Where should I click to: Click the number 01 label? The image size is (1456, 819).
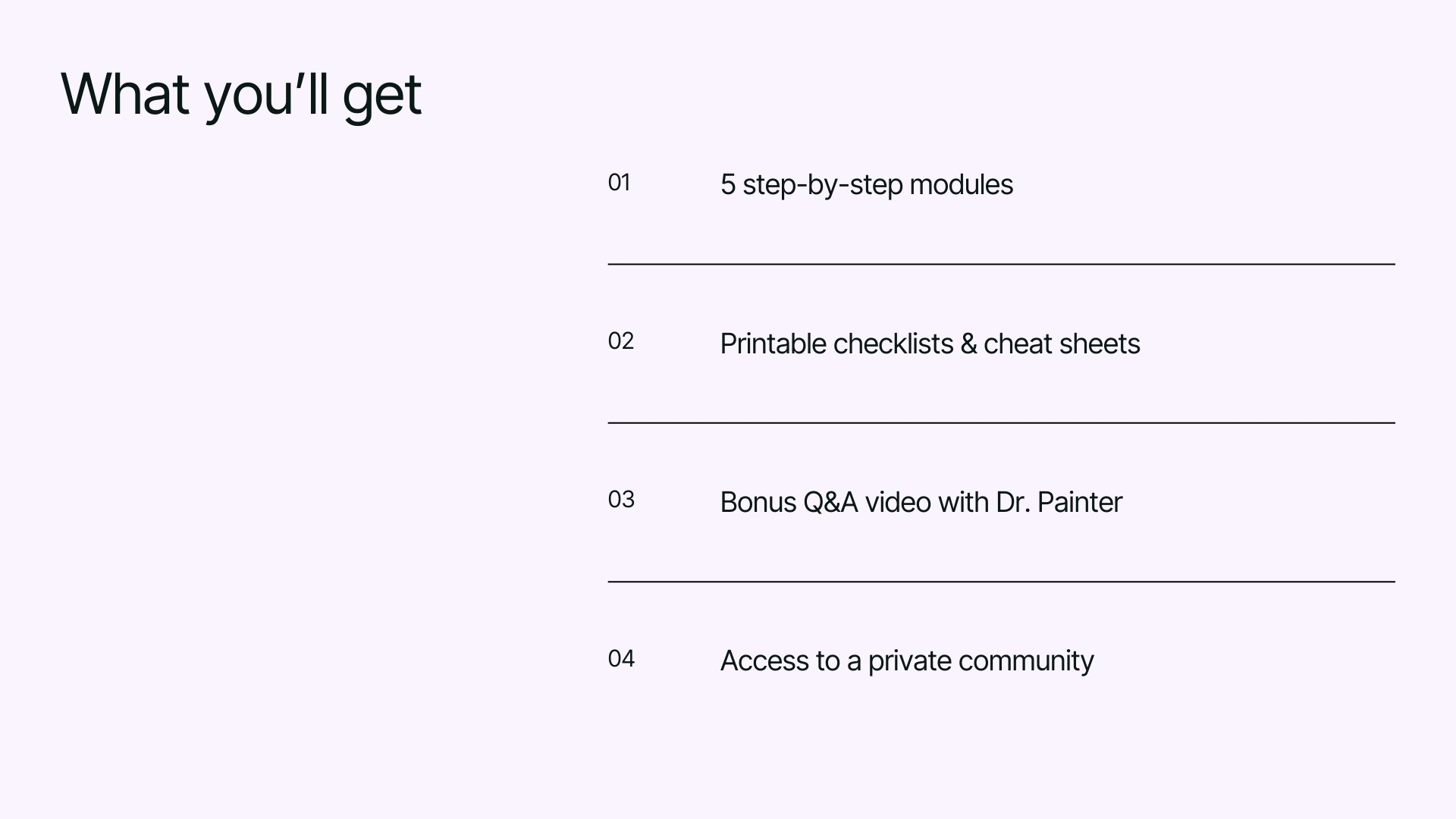point(619,183)
